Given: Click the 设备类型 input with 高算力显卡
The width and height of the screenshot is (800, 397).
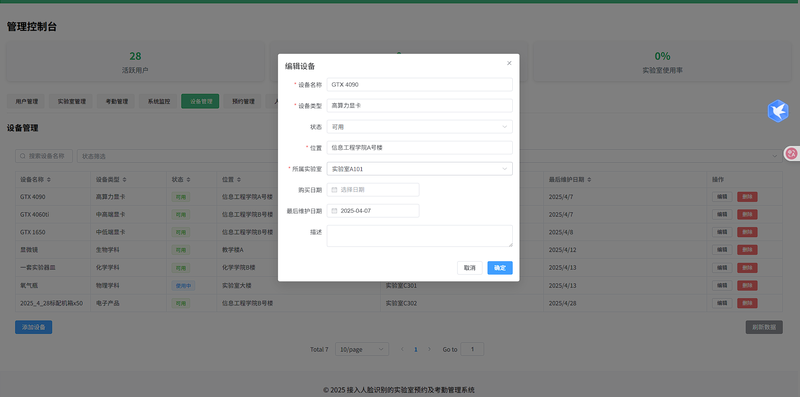Looking at the screenshot, I should coord(419,106).
